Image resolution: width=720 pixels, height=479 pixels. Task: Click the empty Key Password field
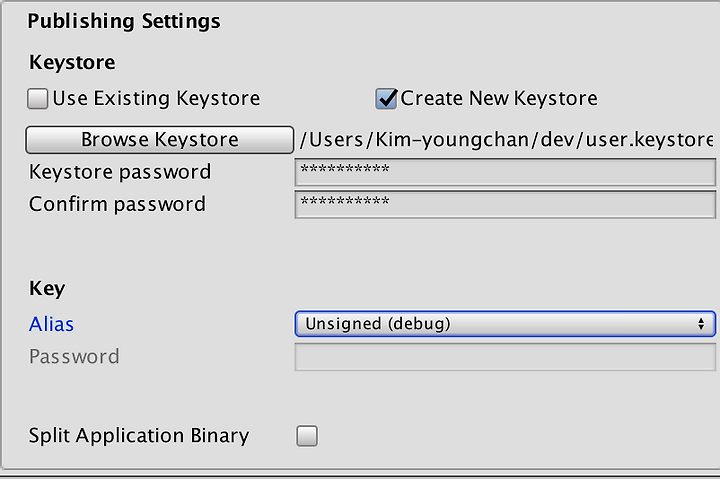pos(505,357)
